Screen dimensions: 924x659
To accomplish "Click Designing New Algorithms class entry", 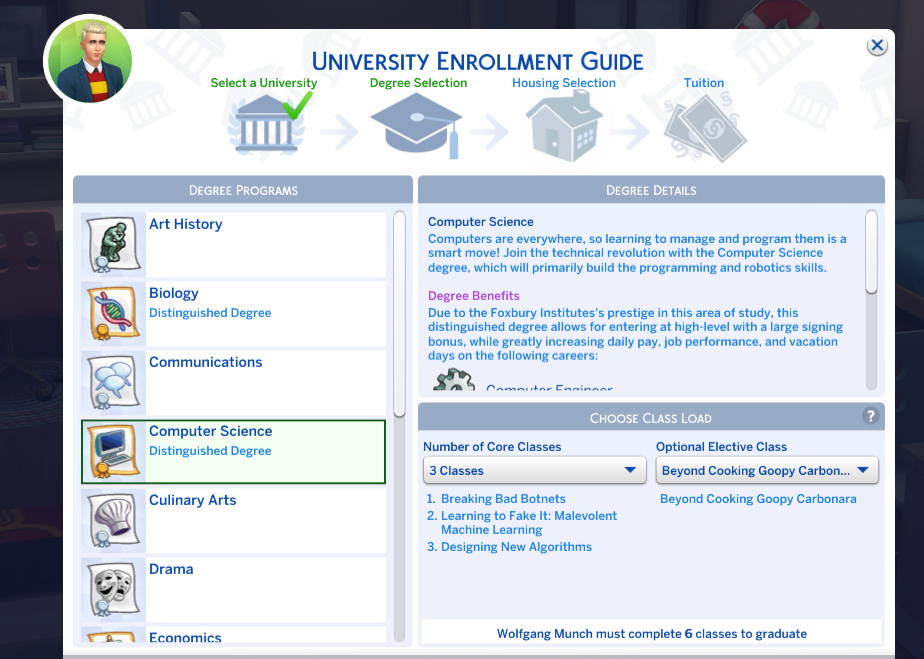I will tap(516, 547).
